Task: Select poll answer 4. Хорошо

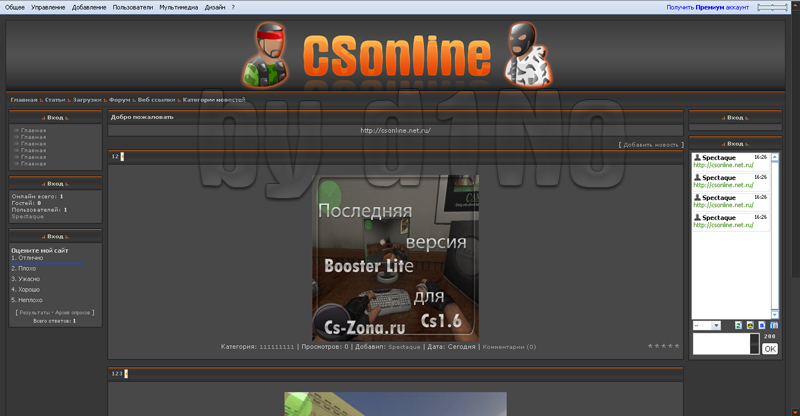Action: click(26, 290)
